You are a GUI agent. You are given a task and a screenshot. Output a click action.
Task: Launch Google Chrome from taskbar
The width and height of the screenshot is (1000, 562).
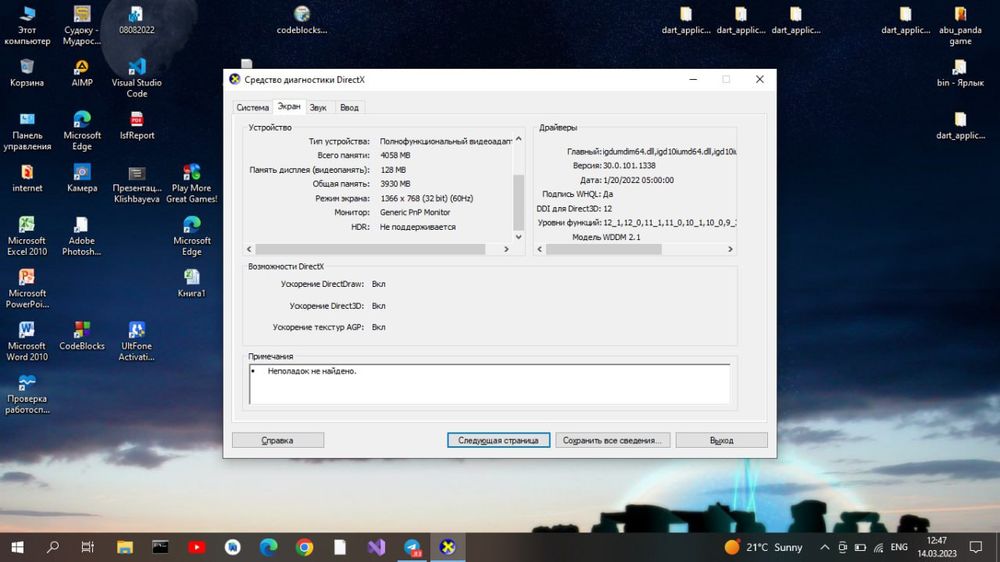(x=304, y=547)
